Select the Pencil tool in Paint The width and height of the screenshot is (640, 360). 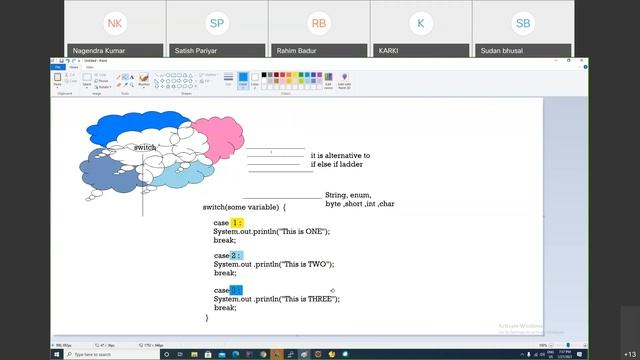pos(118,77)
